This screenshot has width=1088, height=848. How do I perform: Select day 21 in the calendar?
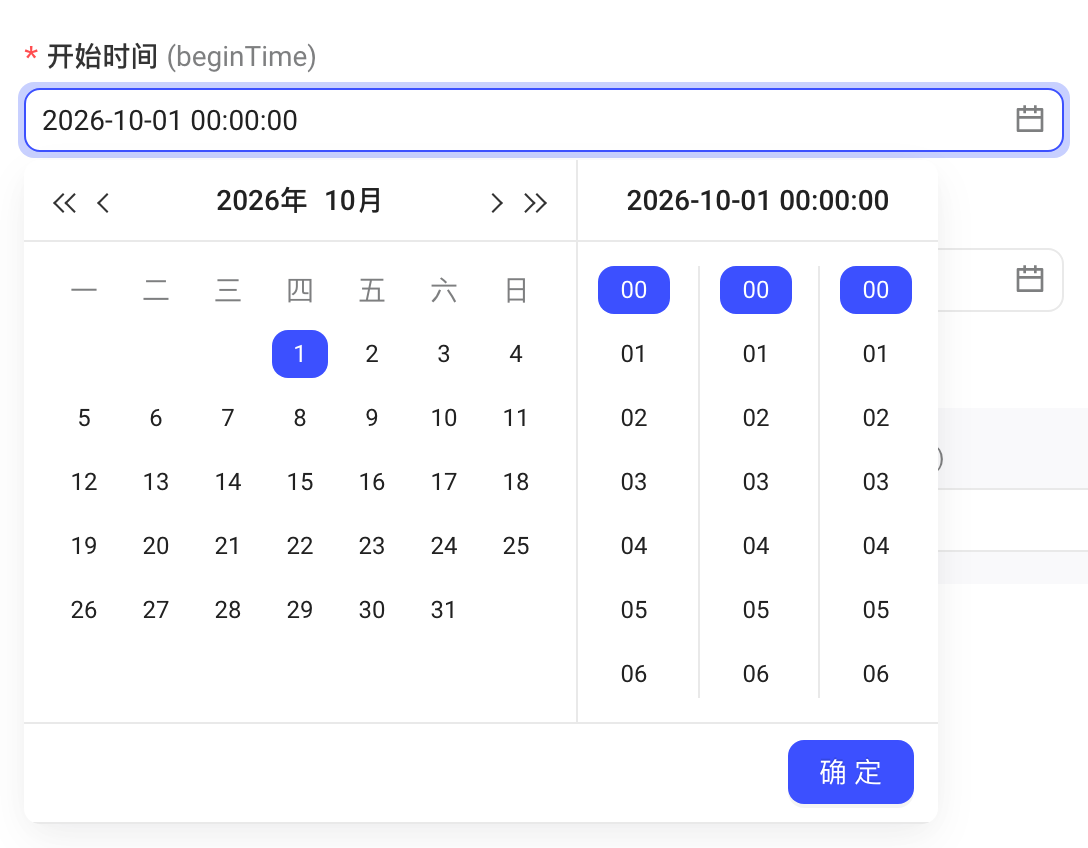pos(228,545)
